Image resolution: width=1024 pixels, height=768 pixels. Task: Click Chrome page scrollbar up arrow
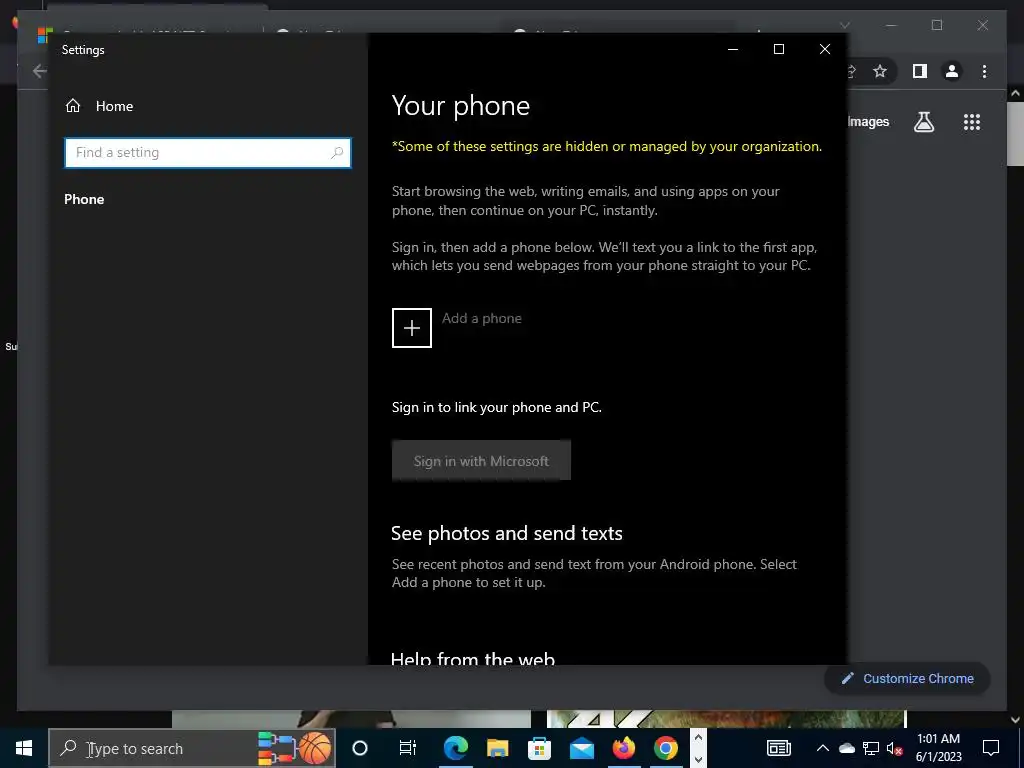1015,93
